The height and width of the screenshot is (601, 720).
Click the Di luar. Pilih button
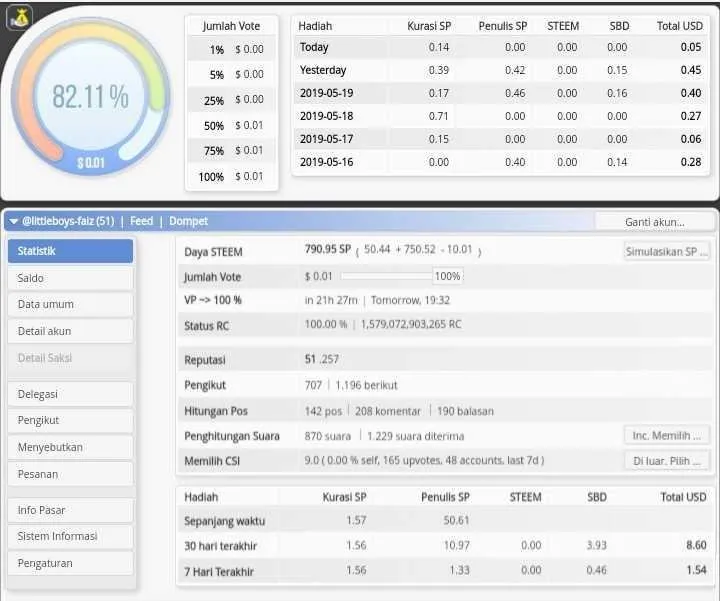(x=667, y=461)
